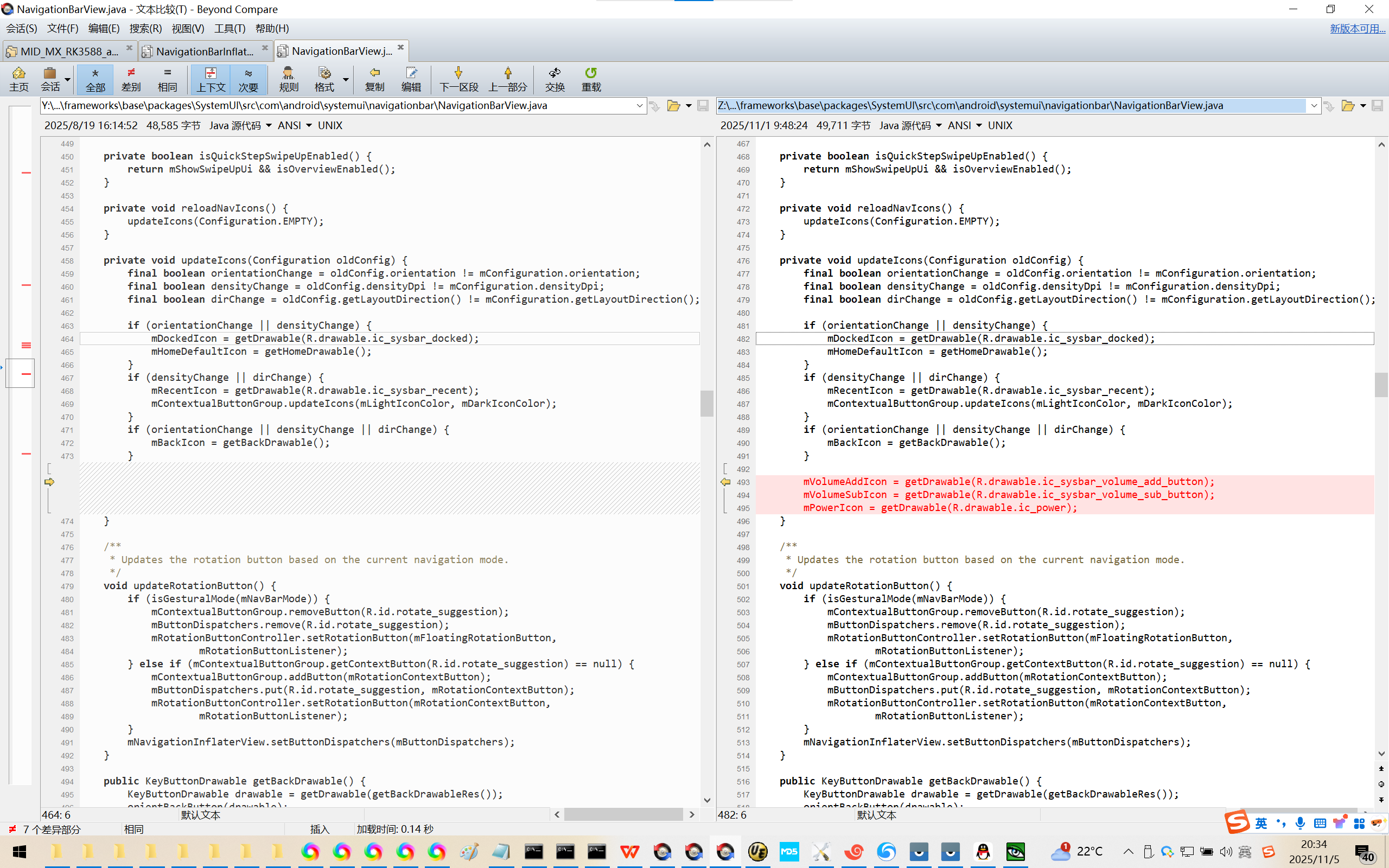Toggle Show All (全部) display filter
Screen dimensions: 1389x868
click(95, 79)
